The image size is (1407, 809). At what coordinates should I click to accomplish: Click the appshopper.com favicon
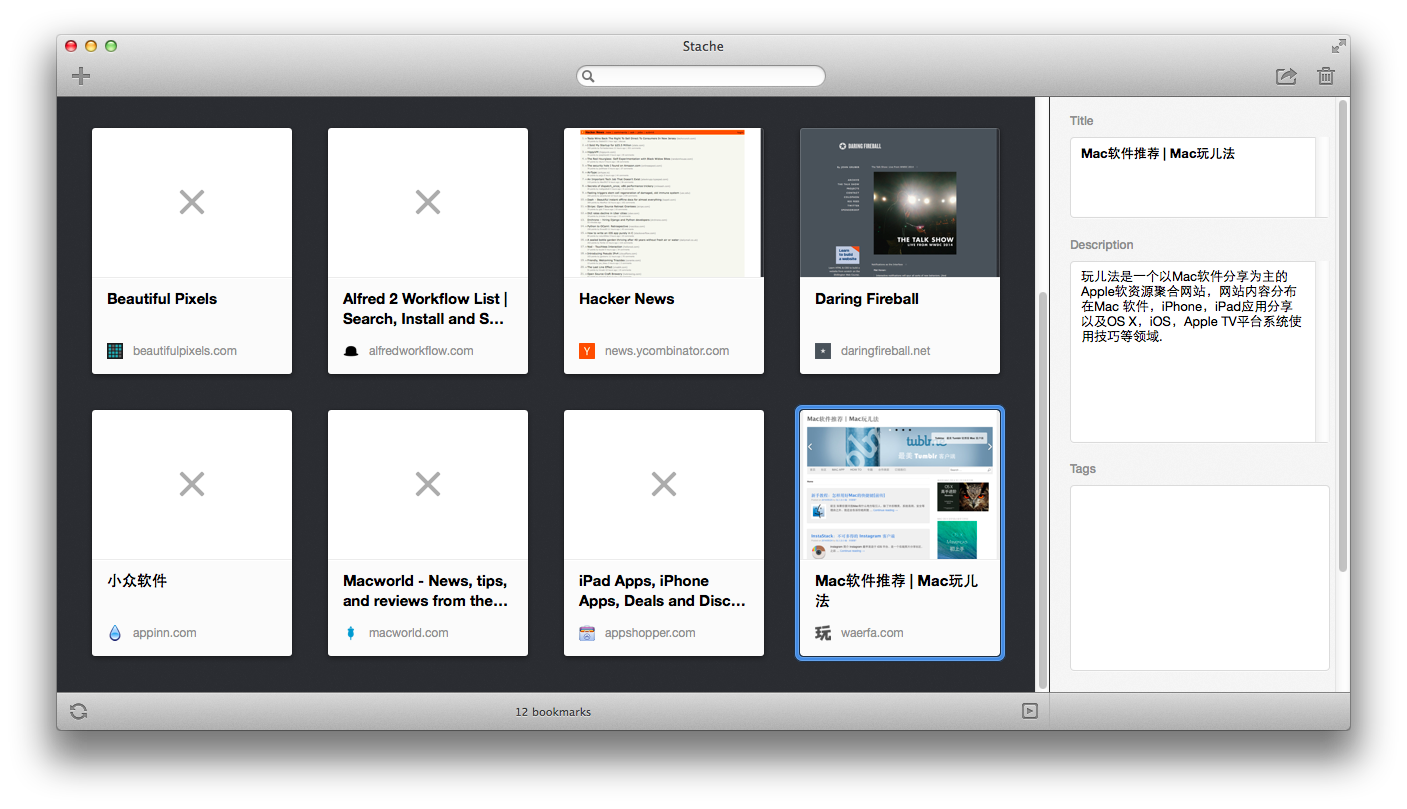click(x=587, y=633)
